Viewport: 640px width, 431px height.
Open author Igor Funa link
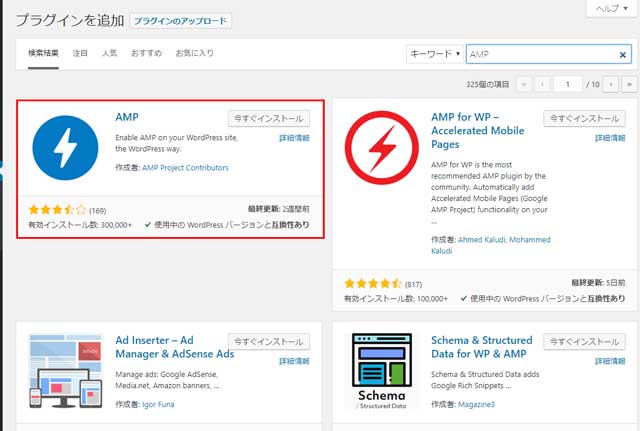[158, 404]
